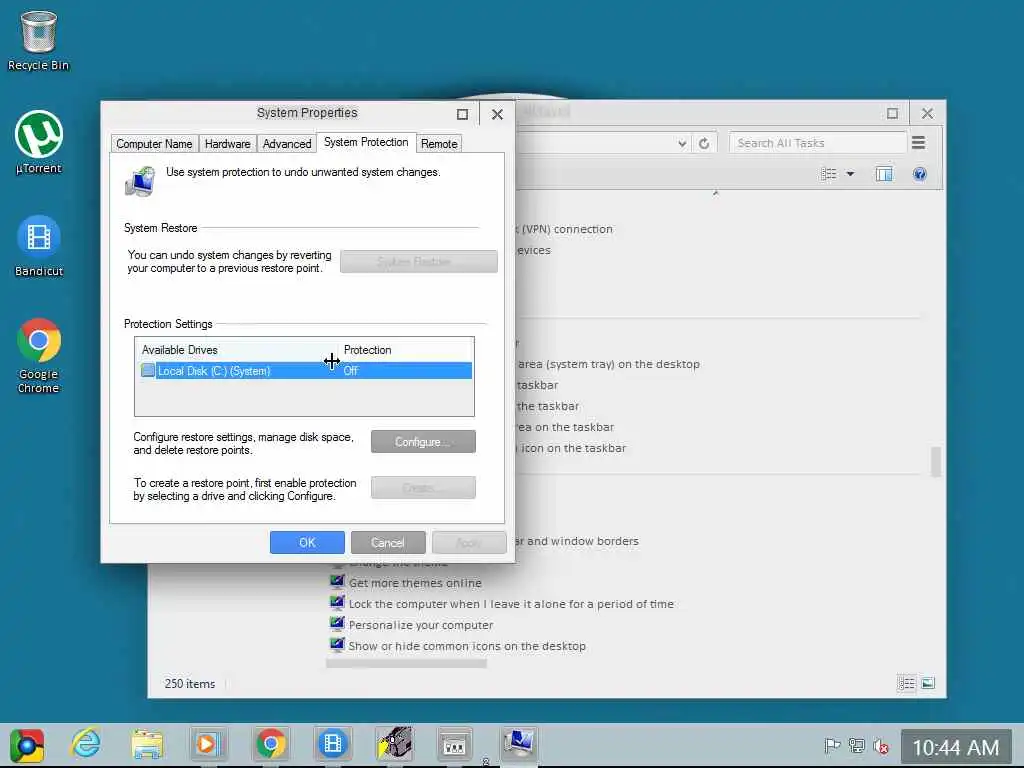Switch to Bandicut in the taskbar
The width and height of the screenshot is (1024, 768).
[332, 744]
